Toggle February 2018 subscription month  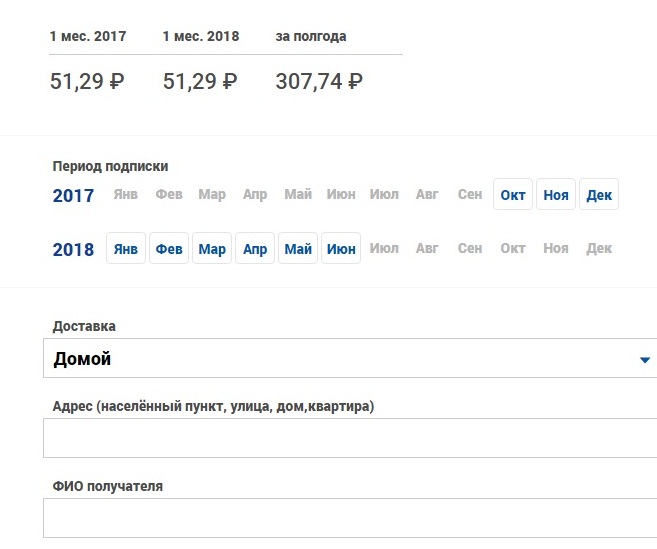click(169, 249)
